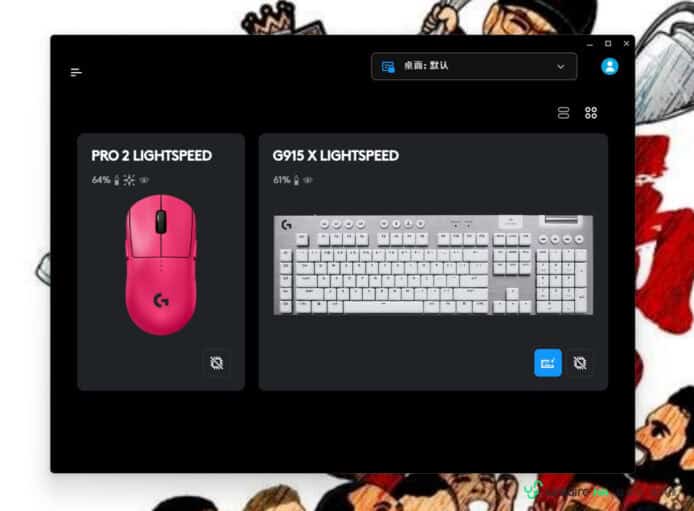Select the white keyboard image
The image size is (694, 511).
(433, 265)
